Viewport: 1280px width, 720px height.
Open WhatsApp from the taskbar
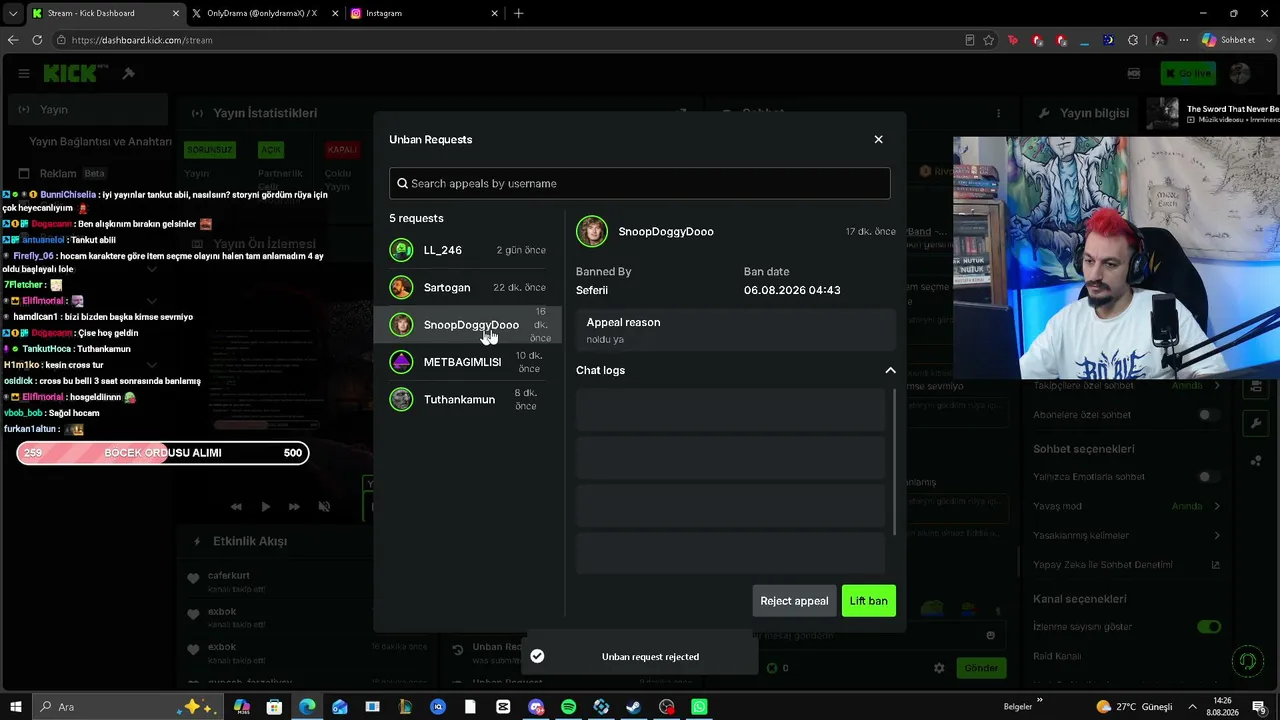[699, 707]
